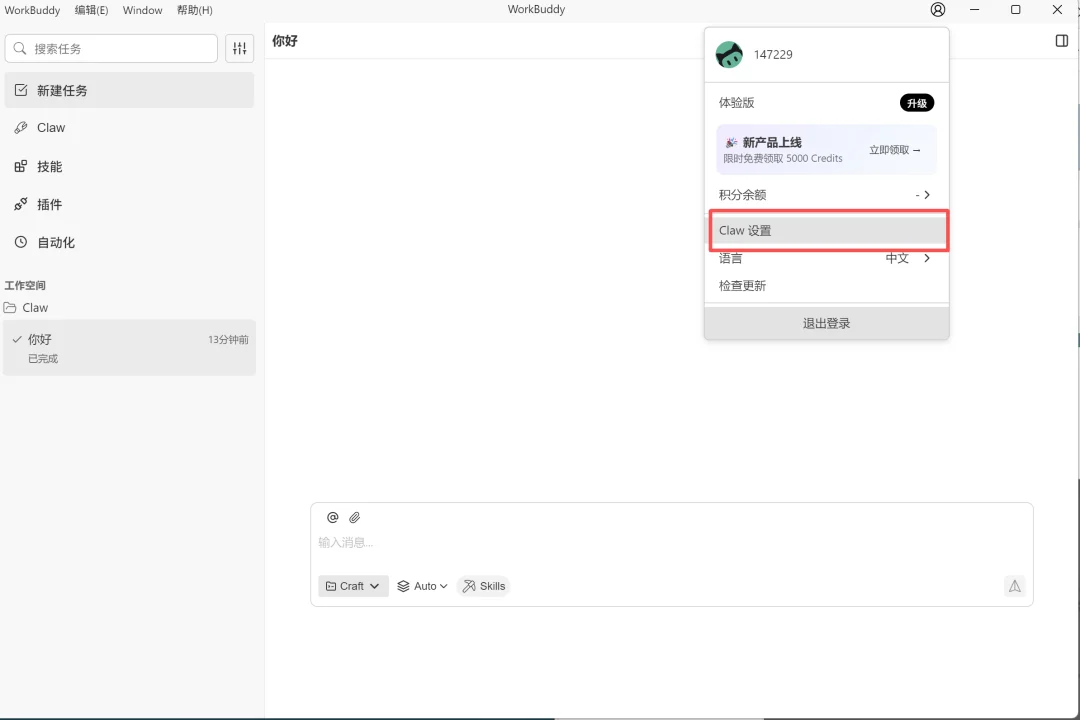Open the filter settings icon beside search
Image resolution: width=1080 pixels, height=720 pixels.
[239, 48]
